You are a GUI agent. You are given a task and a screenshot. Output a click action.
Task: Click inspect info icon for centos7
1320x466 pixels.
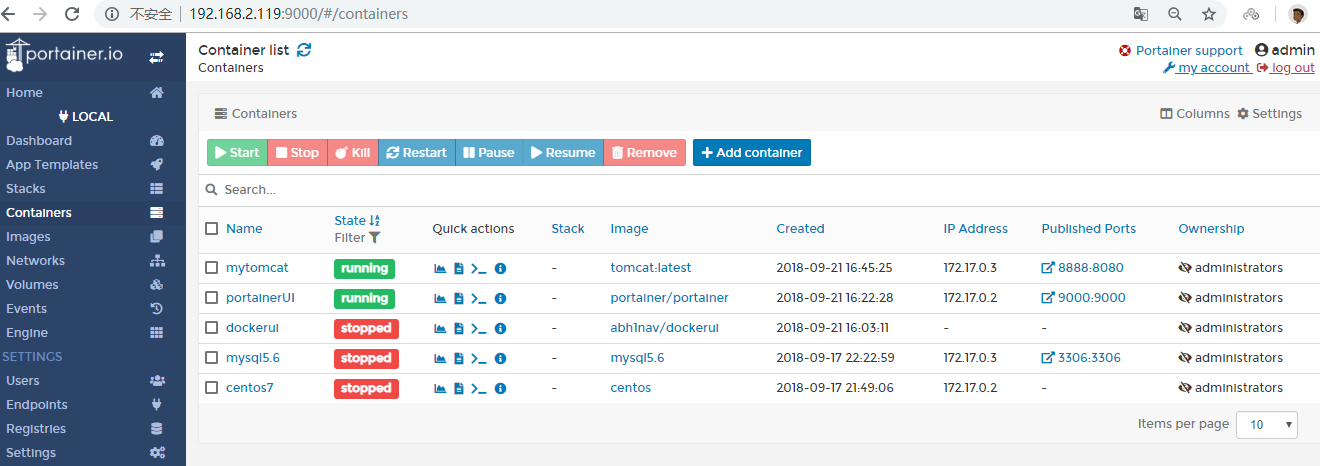(x=501, y=388)
